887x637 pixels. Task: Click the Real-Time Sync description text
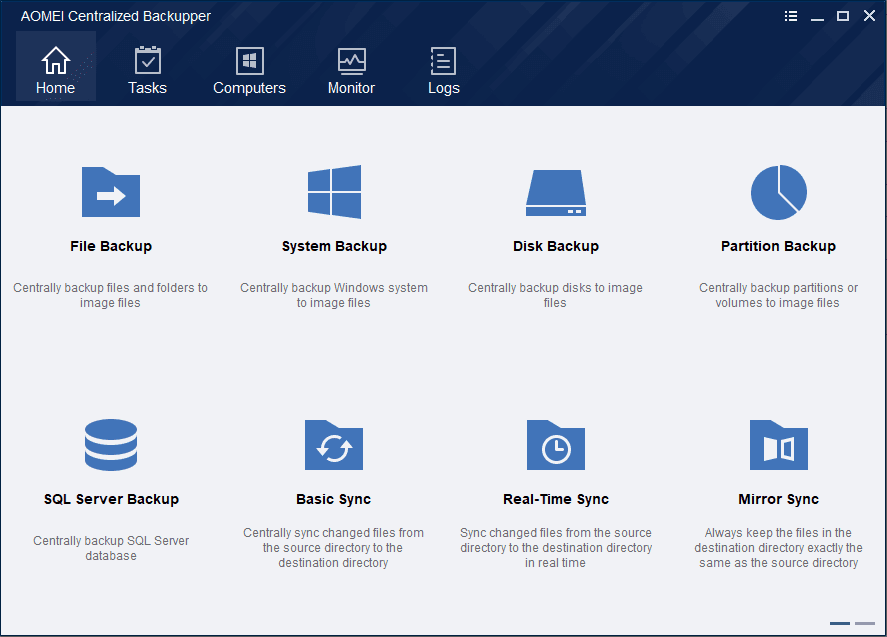(555, 547)
